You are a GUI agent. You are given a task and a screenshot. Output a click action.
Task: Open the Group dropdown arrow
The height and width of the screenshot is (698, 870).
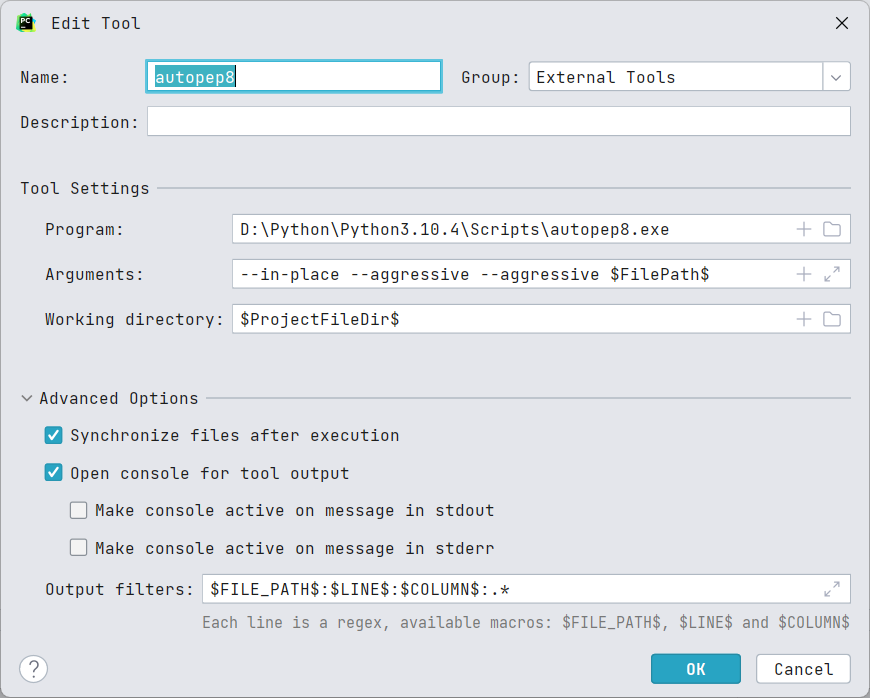click(x=836, y=77)
